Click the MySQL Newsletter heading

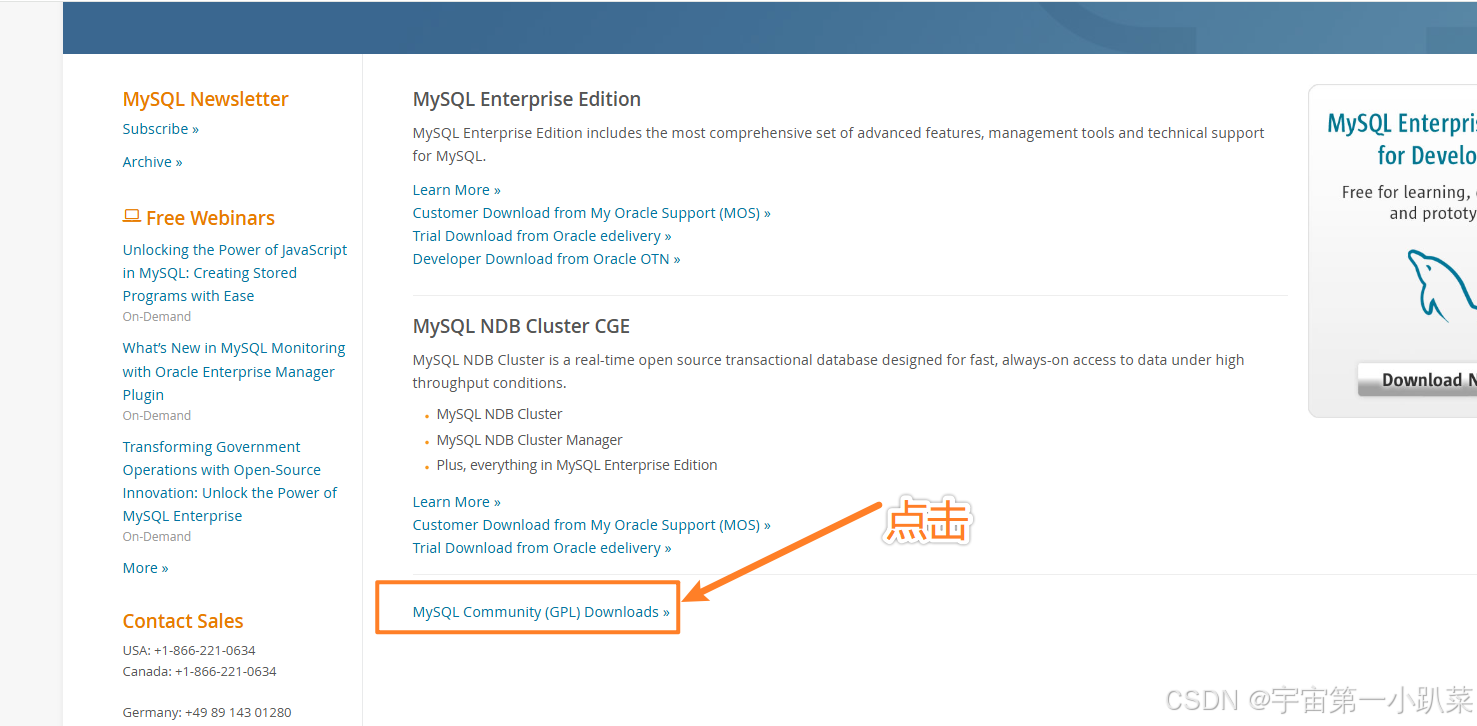coord(206,99)
